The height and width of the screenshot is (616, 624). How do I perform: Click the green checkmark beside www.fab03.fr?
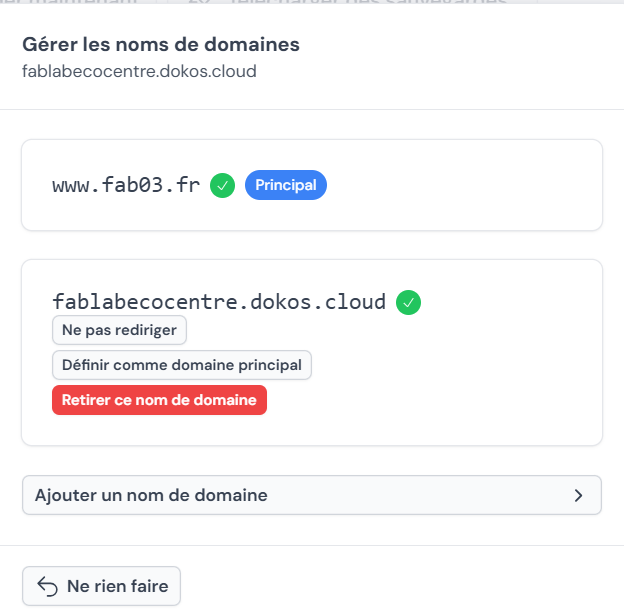pyautogui.click(x=223, y=185)
